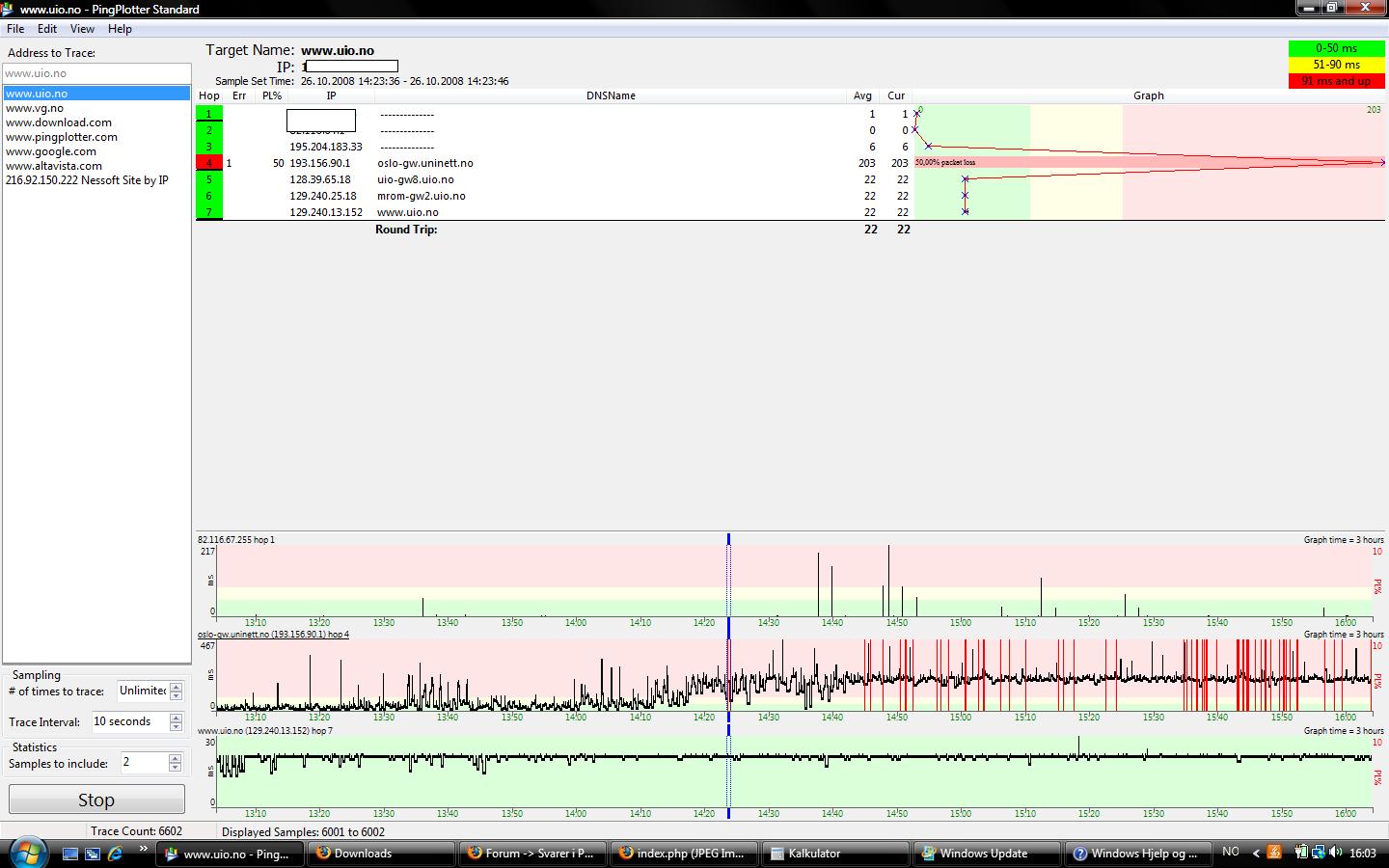Viewport: 1389px width, 868px height.
Task: Select www.pingplotter.com in the address list
Action: 62,137
